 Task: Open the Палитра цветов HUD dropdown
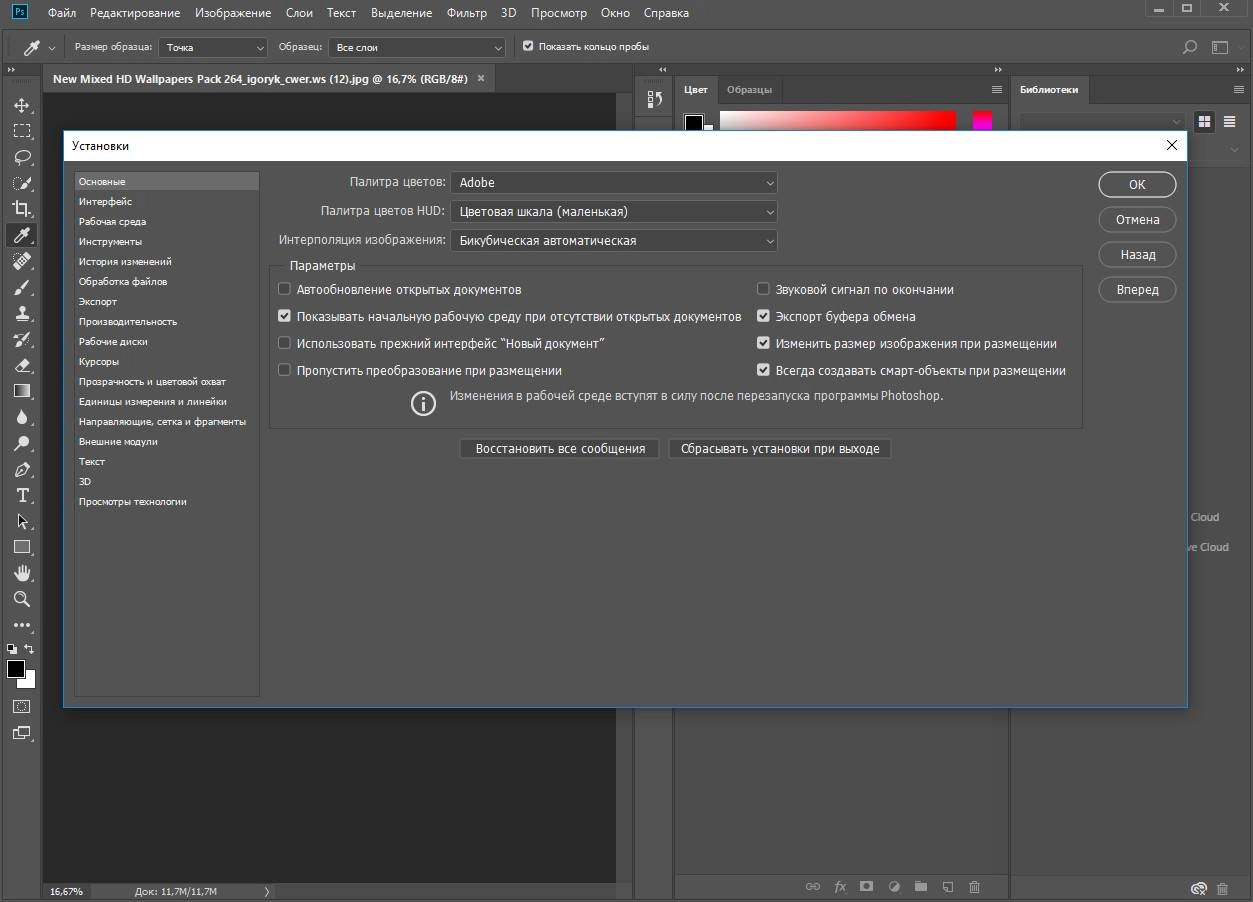[x=614, y=212]
